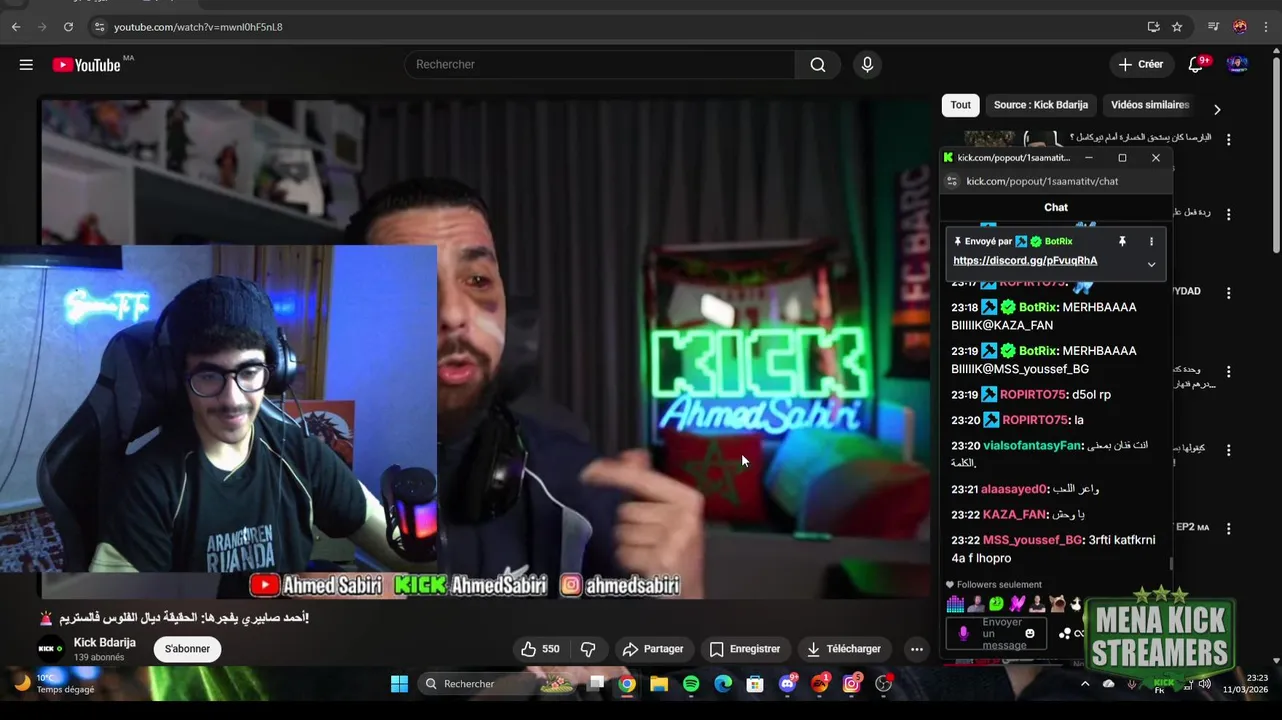Screen dimensions: 1282x720
Task: Open Microsoft Store from the taskbar
Action: [755, 684]
